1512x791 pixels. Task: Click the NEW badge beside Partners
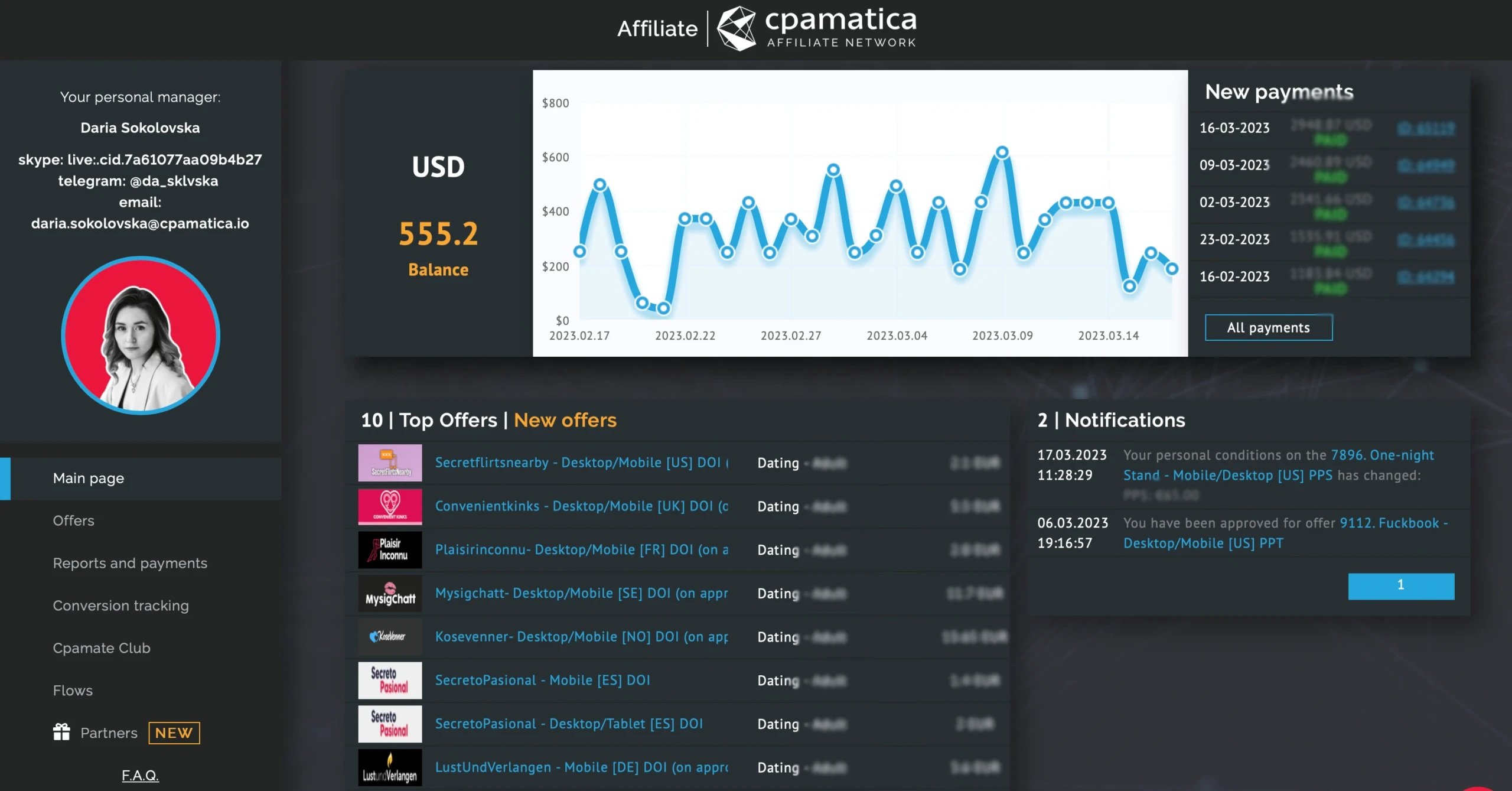tap(174, 733)
